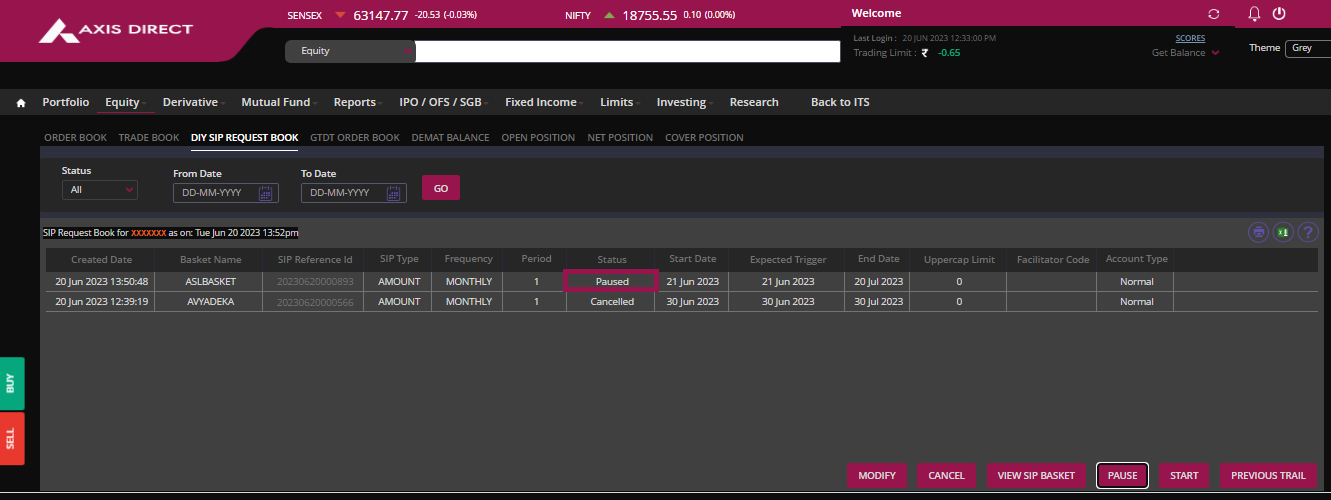This screenshot has width=1331, height=500.
Task: Open the SCORES link
Action: (x=1190, y=38)
